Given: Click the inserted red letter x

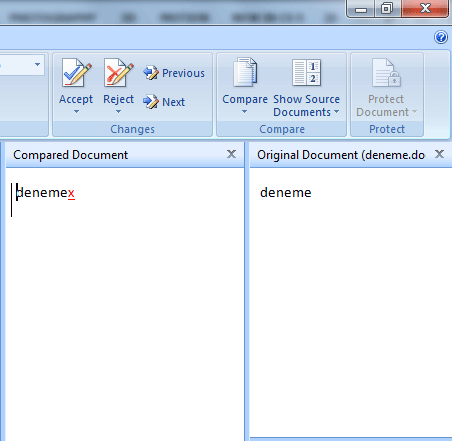Looking at the screenshot, I should (x=71, y=193).
